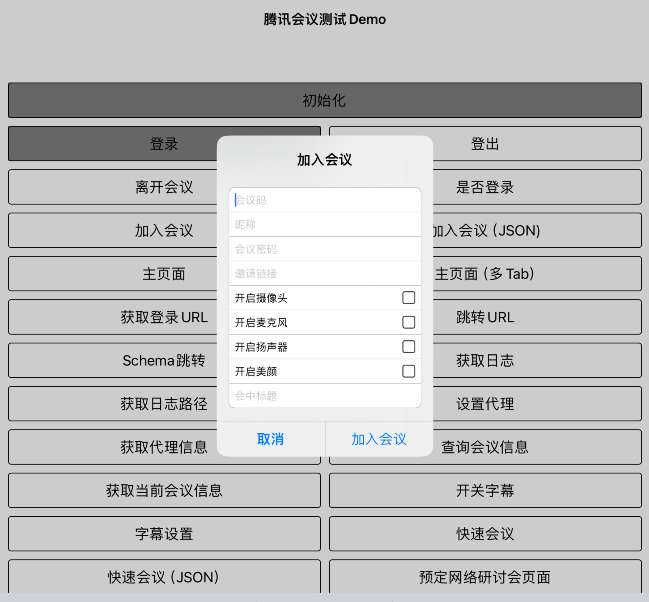Click the 邀请链接 text field
649x602 pixels.
tap(325, 273)
